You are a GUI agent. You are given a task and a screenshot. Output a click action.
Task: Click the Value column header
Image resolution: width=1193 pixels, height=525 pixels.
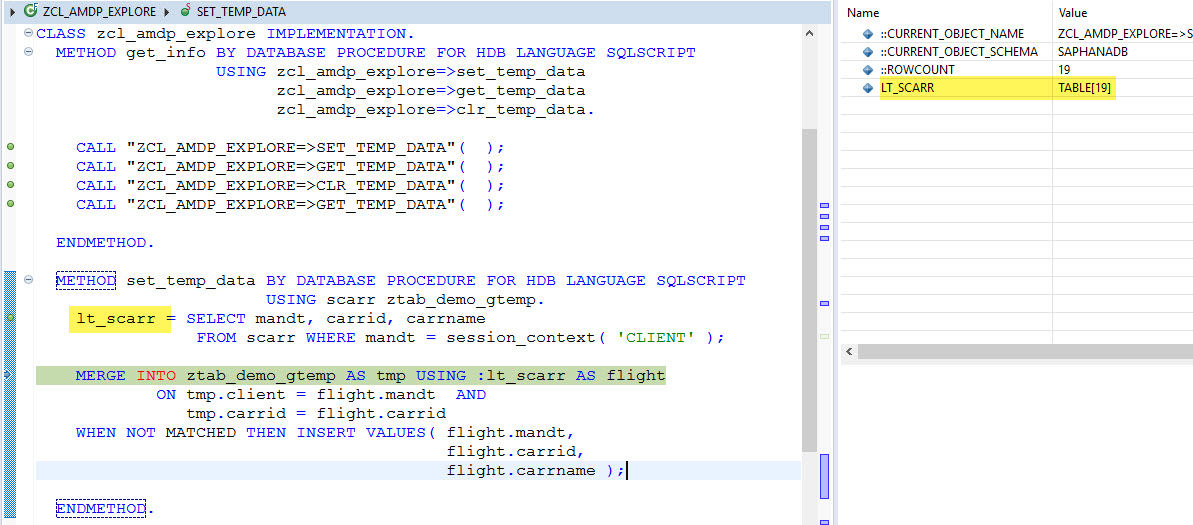1074,13
